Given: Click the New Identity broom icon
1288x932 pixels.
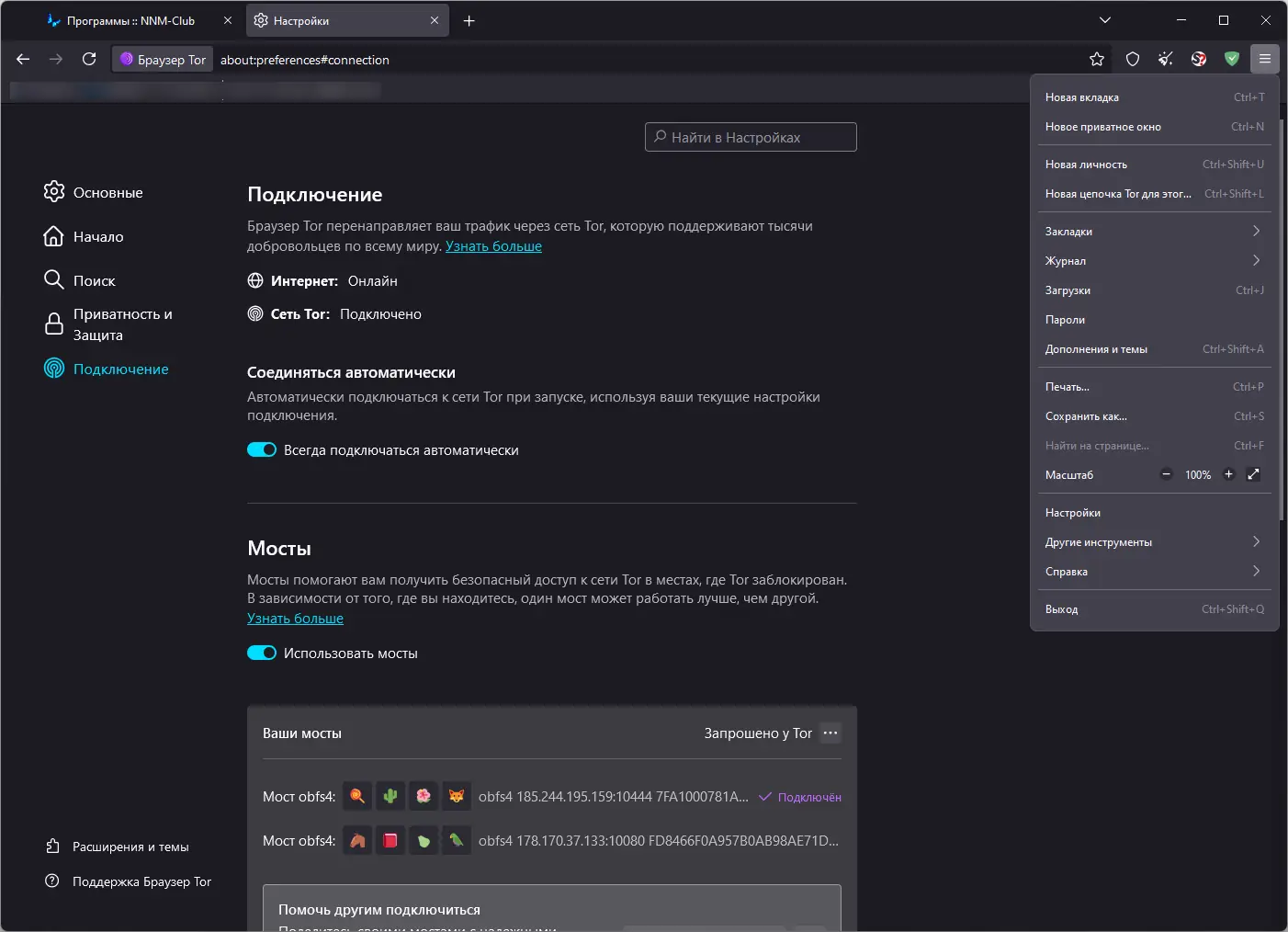Looking at the screenshot, I should 1166,60.
